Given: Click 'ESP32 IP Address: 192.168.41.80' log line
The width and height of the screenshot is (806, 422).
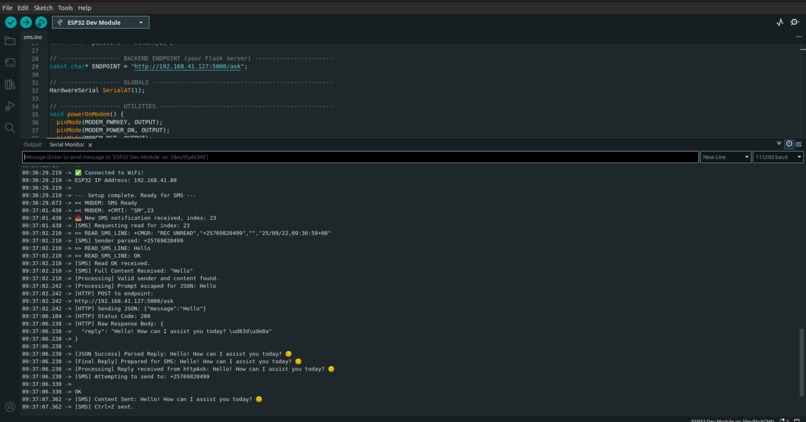Looking at the screenshot, I should [x=99, y=180].
